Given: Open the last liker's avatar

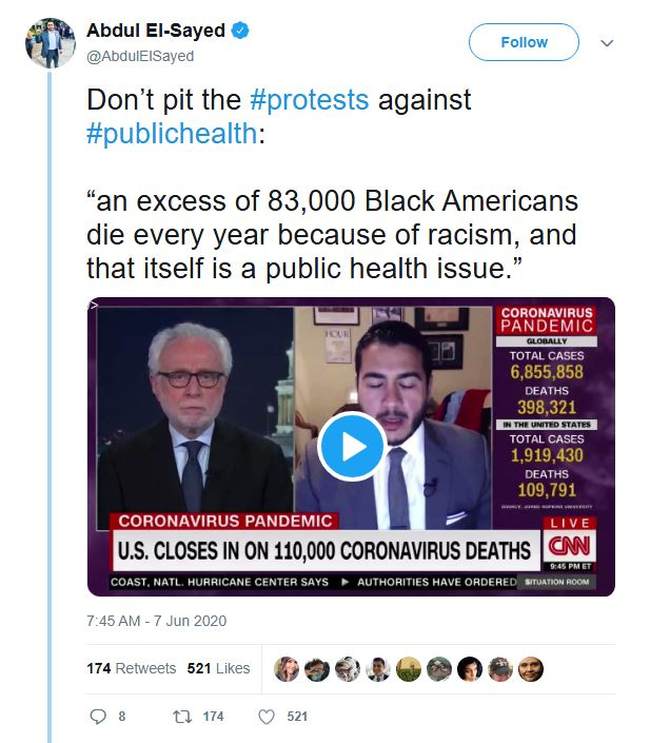Looking at the screenshot, I should coord(531,669).
